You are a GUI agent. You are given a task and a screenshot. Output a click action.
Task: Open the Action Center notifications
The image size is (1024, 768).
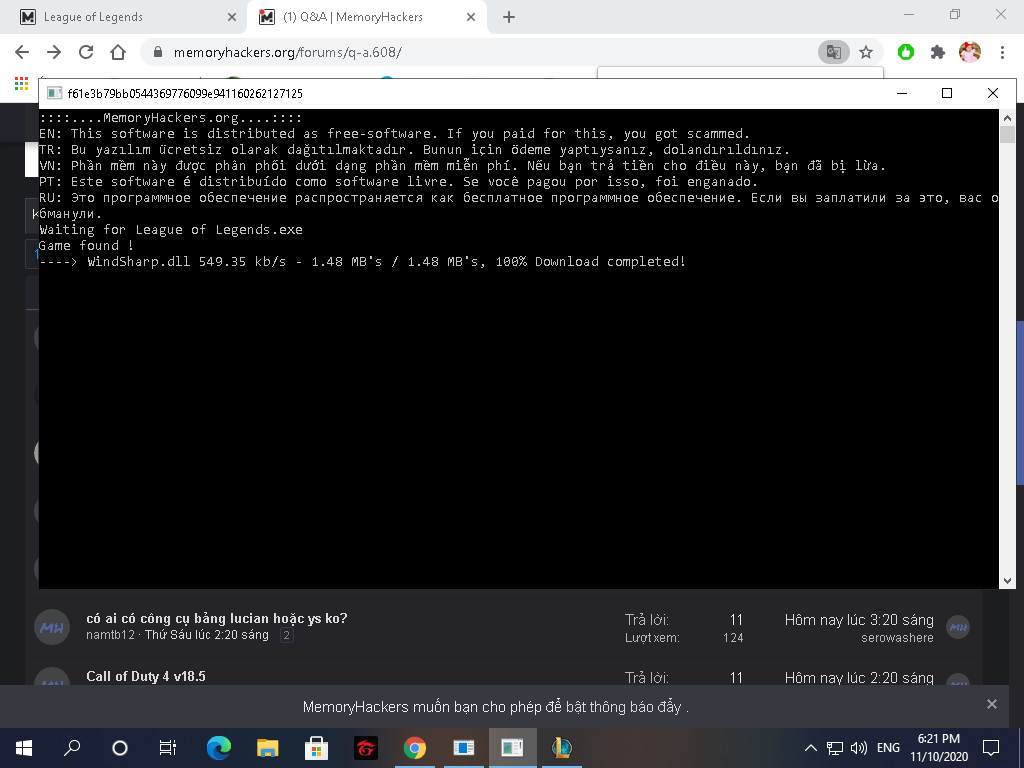click(991, 748)
